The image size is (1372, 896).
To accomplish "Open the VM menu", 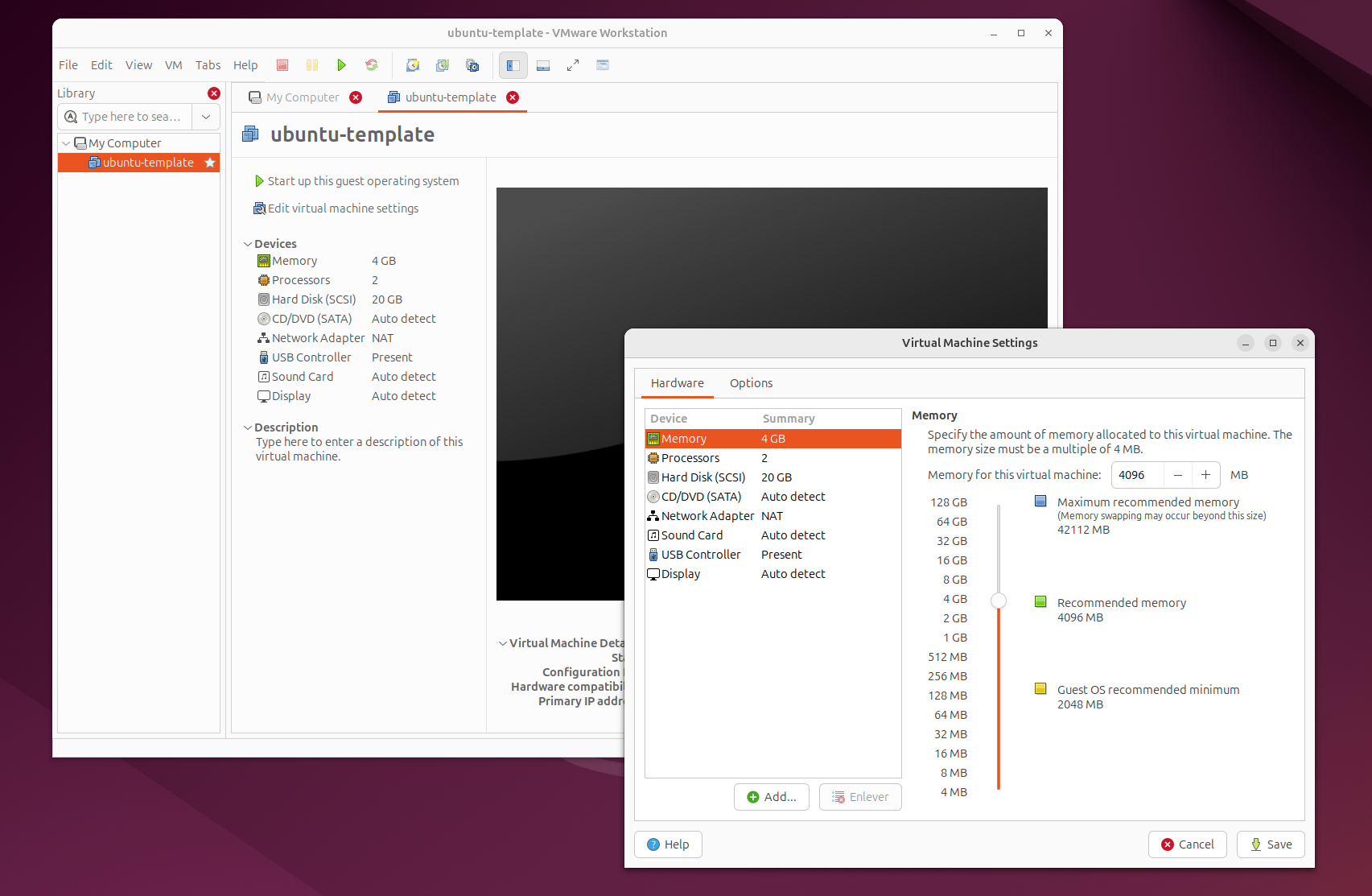I will (174, 65).
